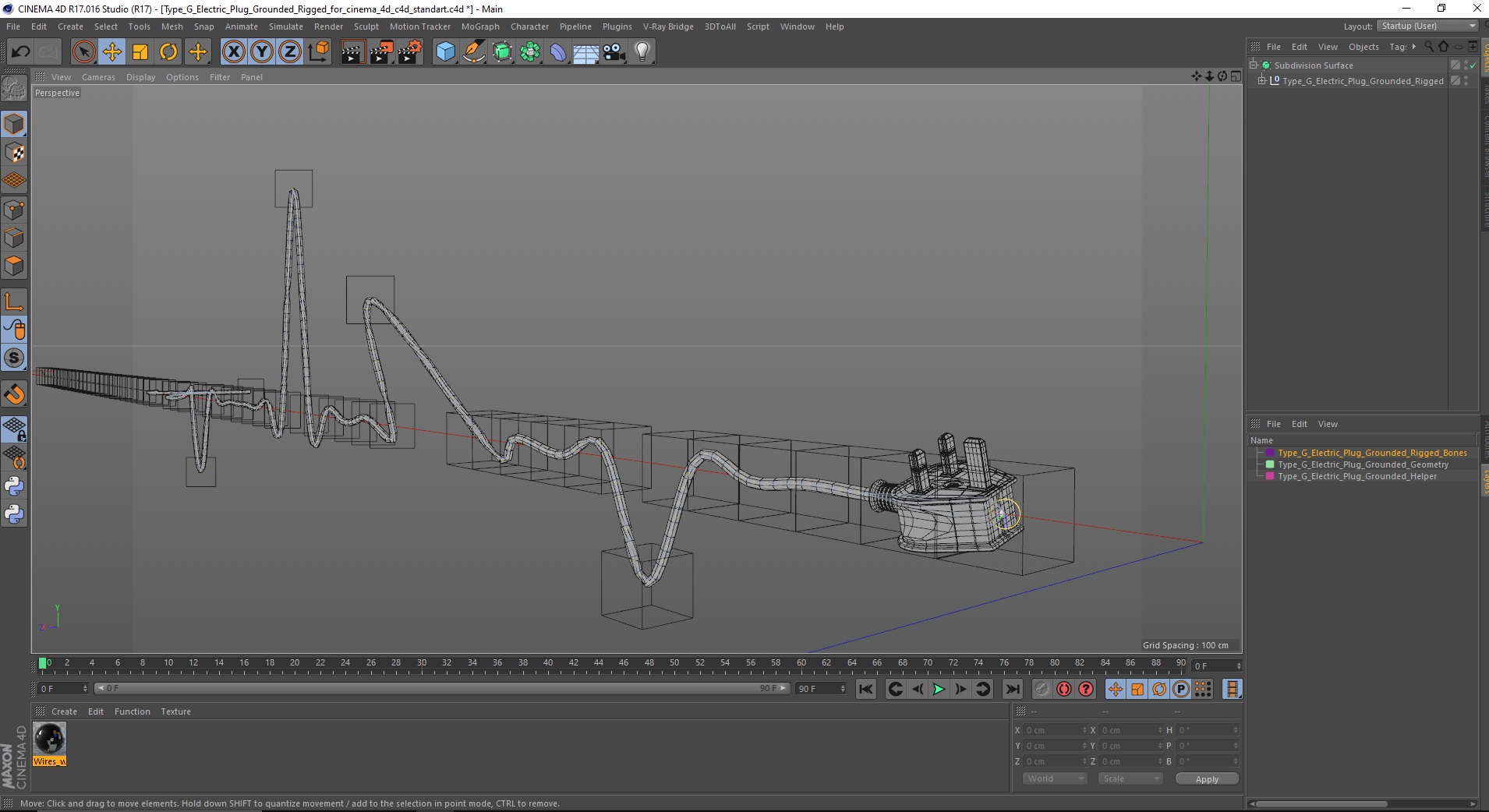Toggle X axis lock
The image size is (1489, 812).
(233, 52)
